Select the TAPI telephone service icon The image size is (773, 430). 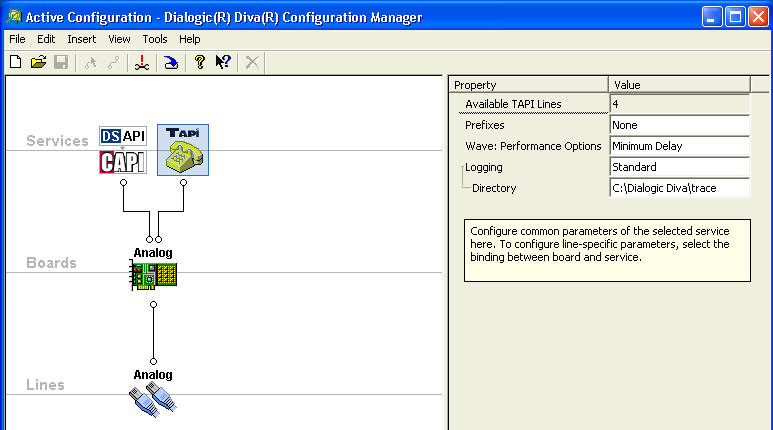pyautogui.click(x=183, y=150)
